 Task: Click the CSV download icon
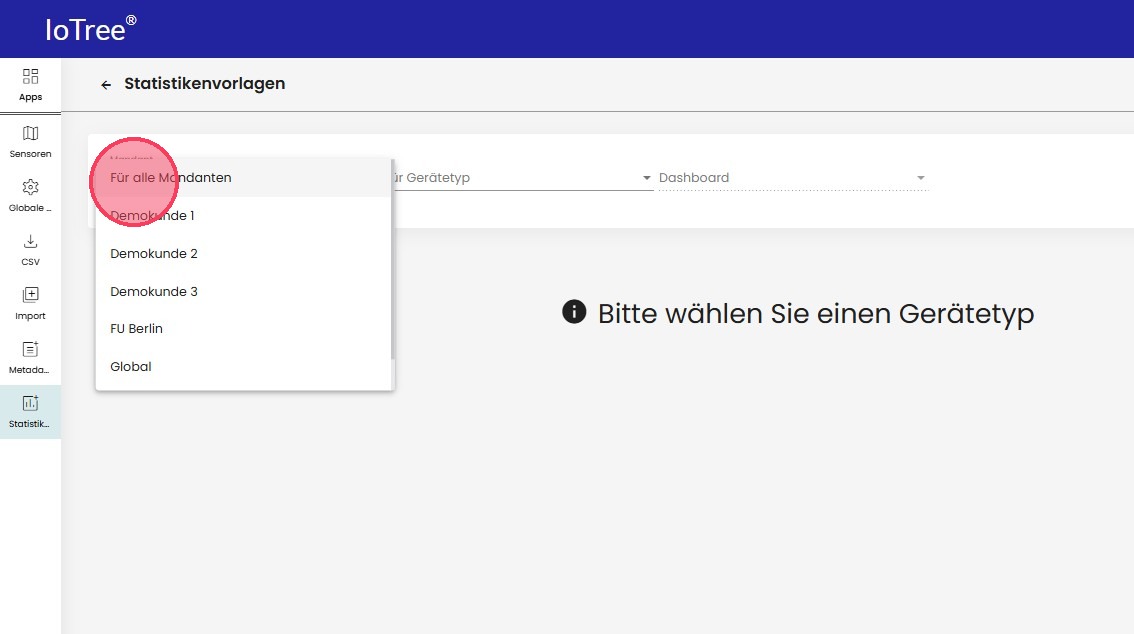(x=30, y=242)
